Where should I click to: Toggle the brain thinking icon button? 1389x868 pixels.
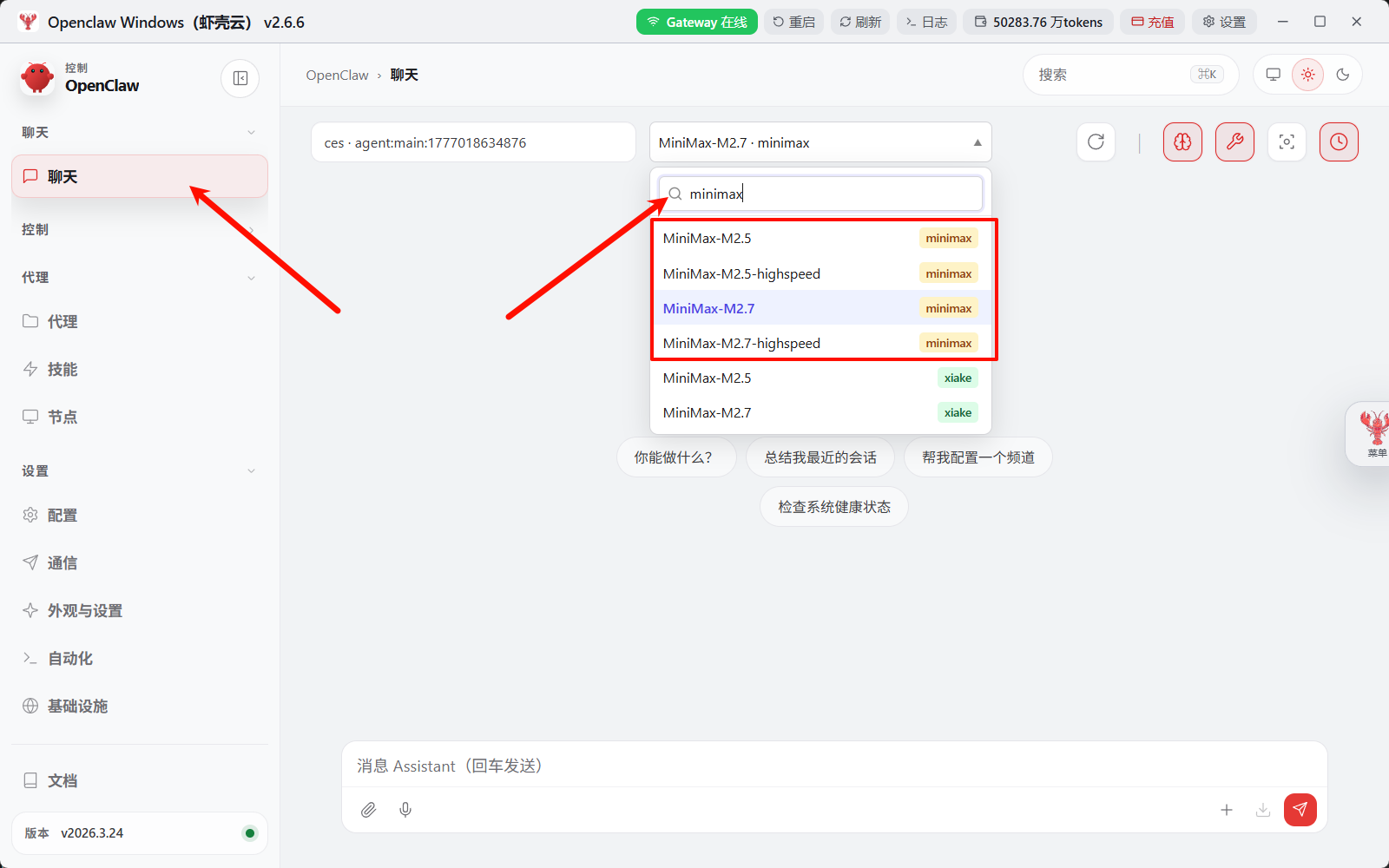(x=1182, y=142)
